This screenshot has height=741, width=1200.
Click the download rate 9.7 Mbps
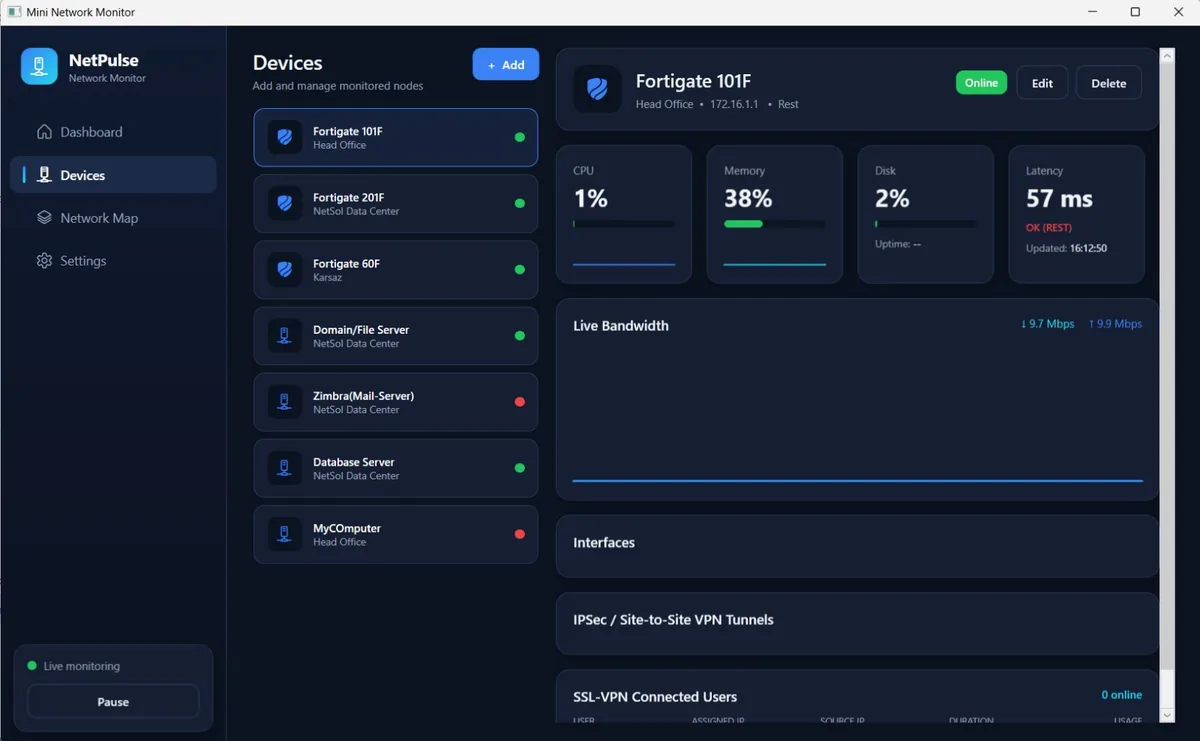pos(1047,324)
